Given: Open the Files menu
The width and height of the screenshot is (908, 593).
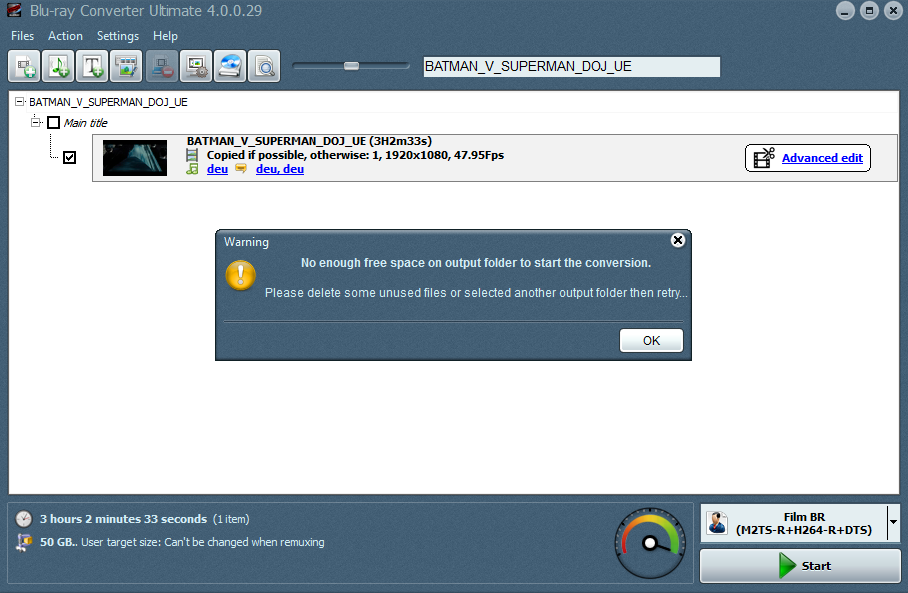Looking at the screenshot, I should pyautogui.click(x=23, y=36).
